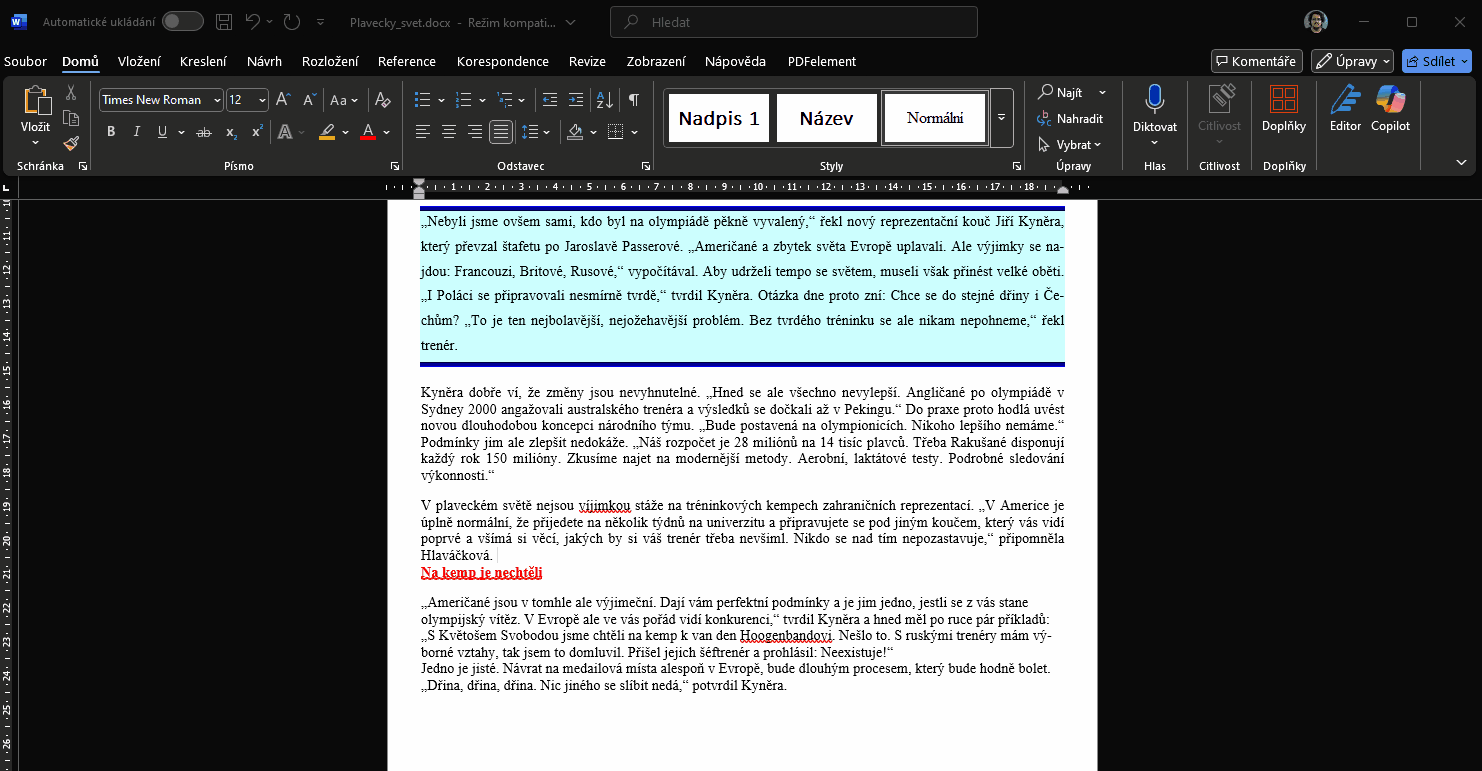This screenshot has height=771, width=1482.
Task: Show paragraph marks with pilcrow icon
Action: pyautogui.click(x=633, y=100)
